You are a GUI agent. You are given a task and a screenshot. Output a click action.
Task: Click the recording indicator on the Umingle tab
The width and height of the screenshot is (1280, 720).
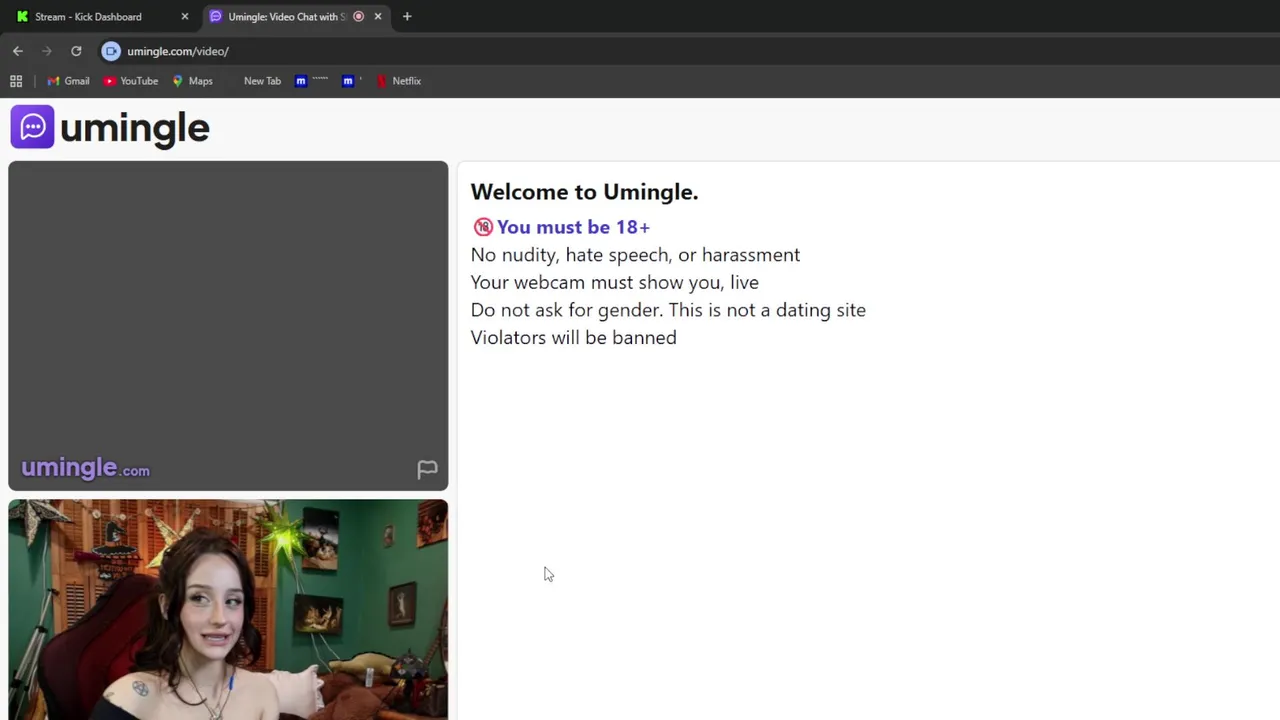pyautogui.click(x=358, y=16)
